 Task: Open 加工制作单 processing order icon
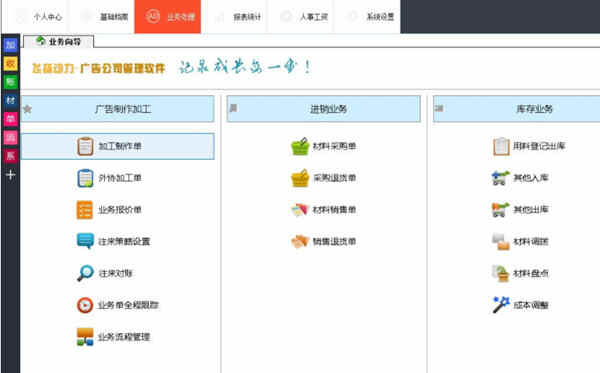pyautogui.click(x=85, y=146)
